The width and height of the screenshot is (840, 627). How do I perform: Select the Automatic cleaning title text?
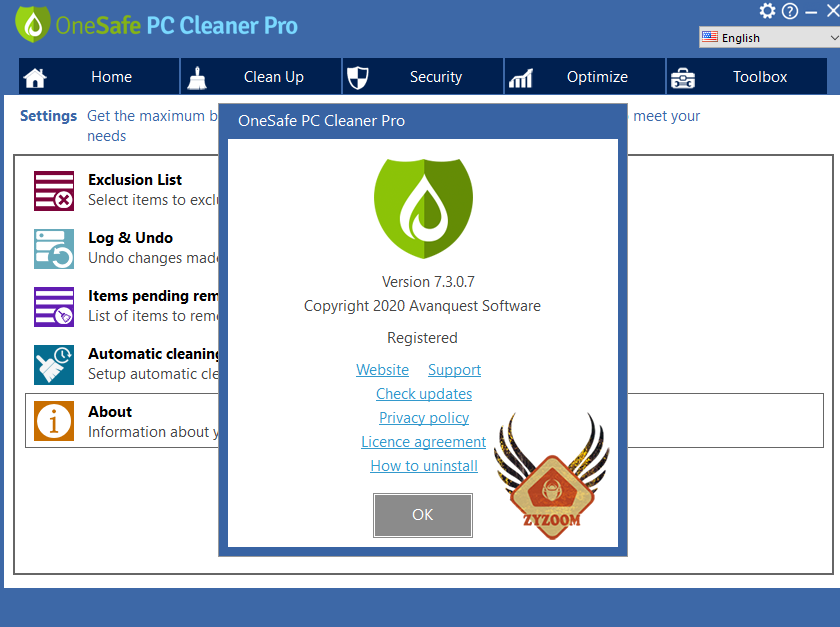154,354
